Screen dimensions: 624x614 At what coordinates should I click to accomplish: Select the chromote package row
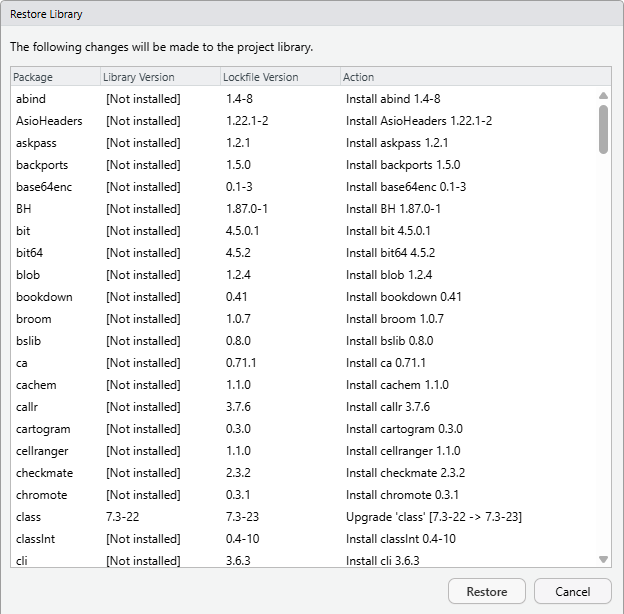pyautogui.click(x=44, y=495)
